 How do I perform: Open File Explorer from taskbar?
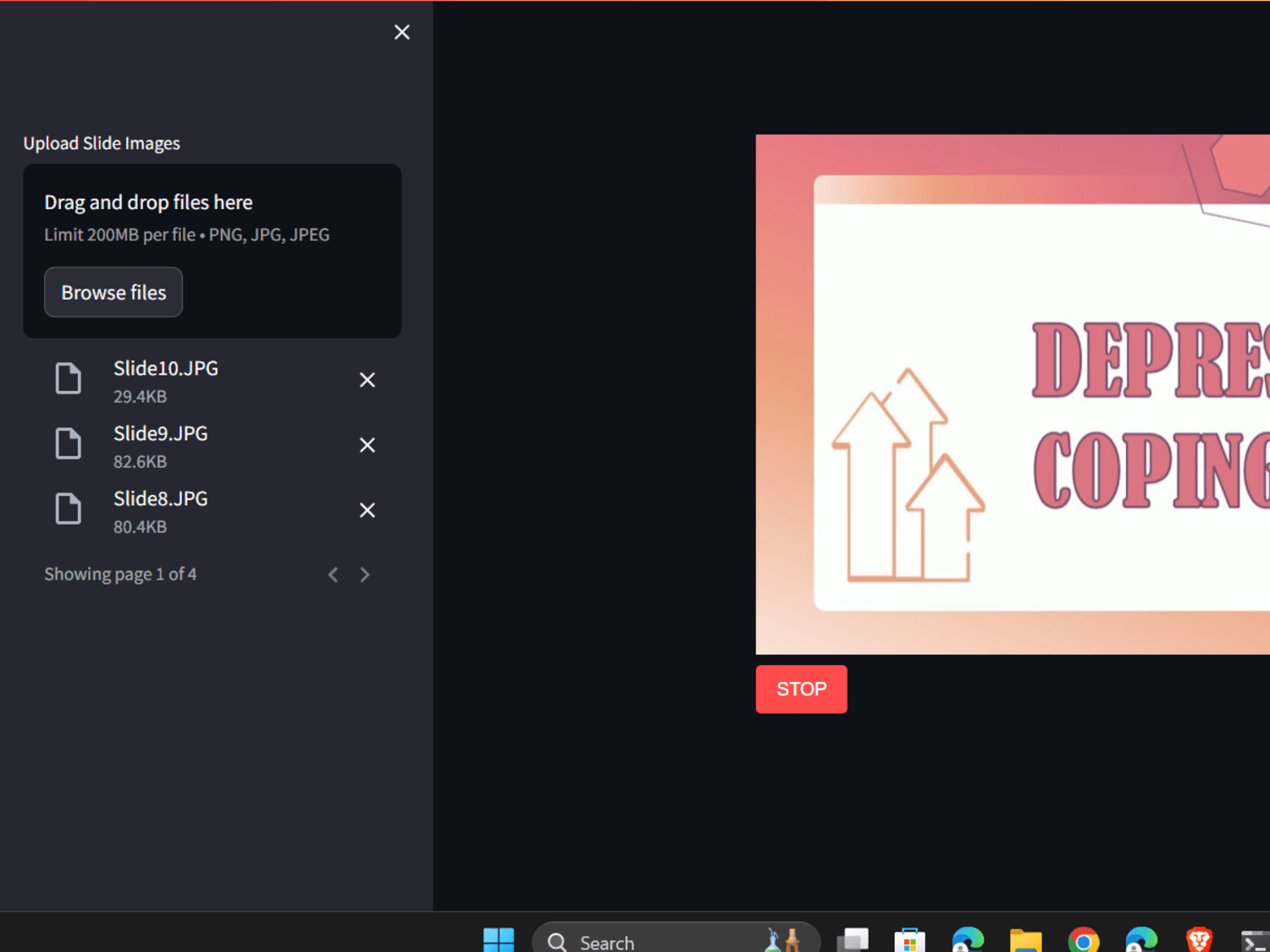click(x=1025, y=940)
